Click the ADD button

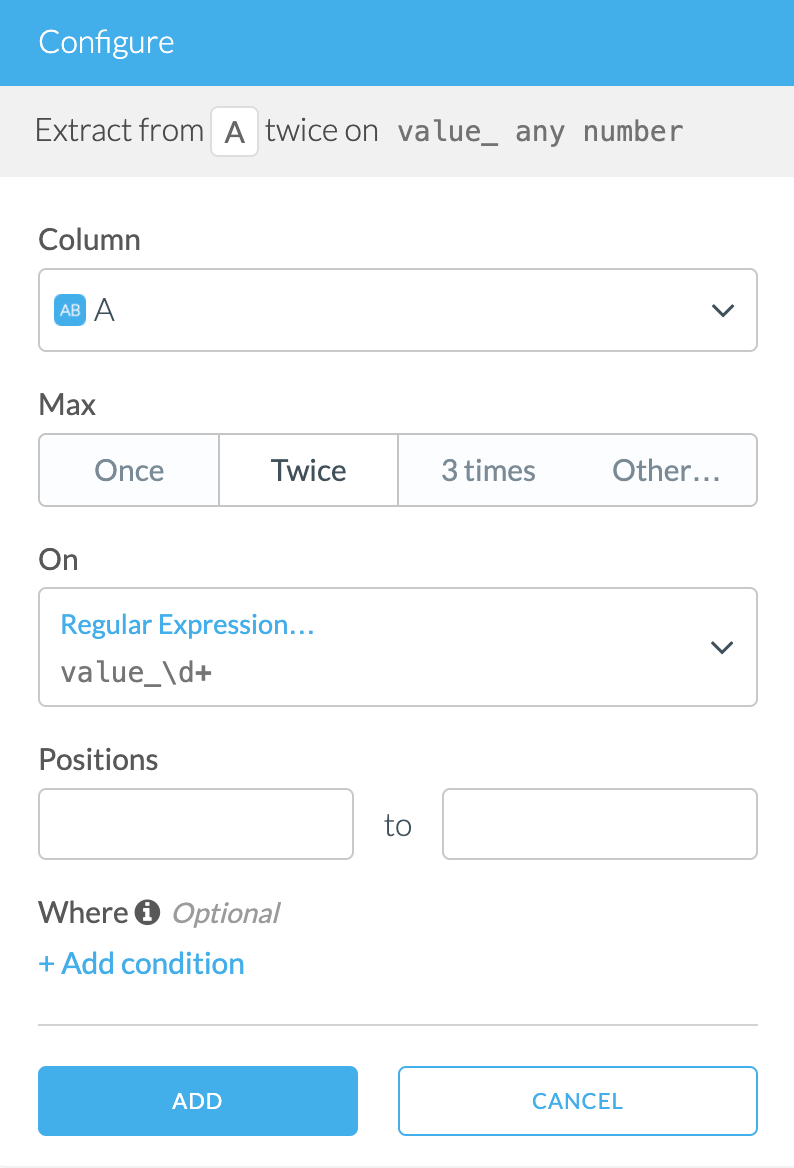click(197, 1100)
